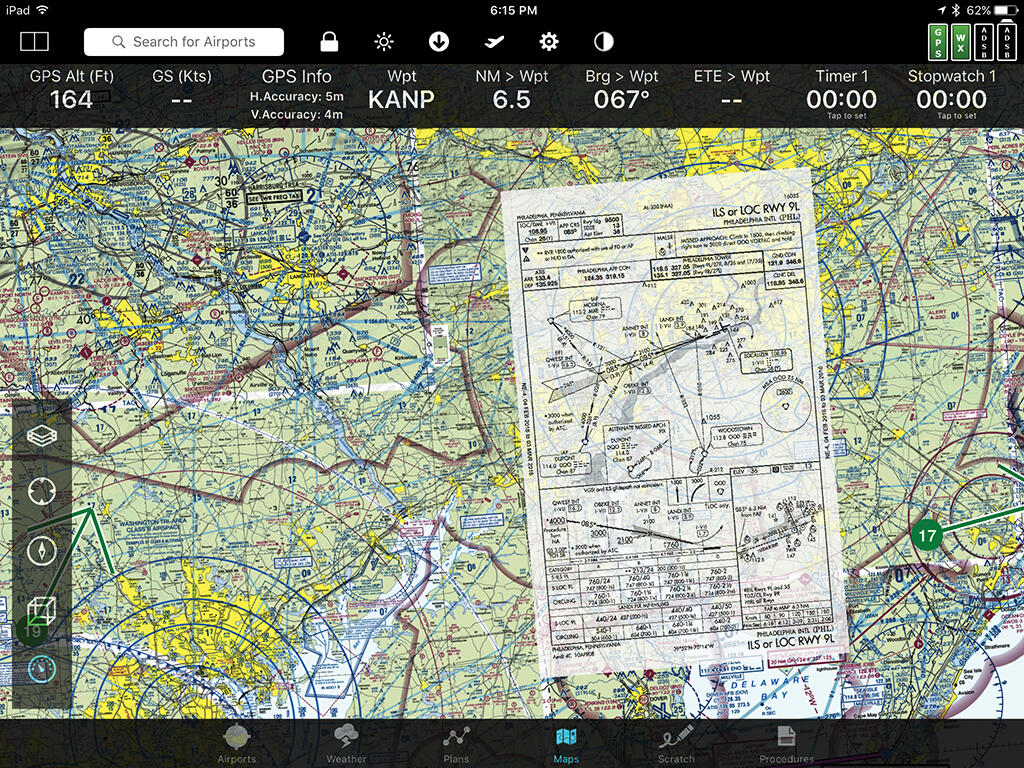Adjust screen brightness sun icon
Viewport: 1024px width, 768px height.
tap(384, 41)
